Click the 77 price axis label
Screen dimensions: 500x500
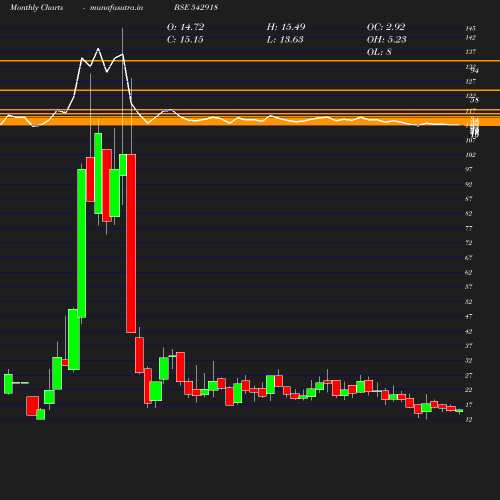click(x=469, y=228)
